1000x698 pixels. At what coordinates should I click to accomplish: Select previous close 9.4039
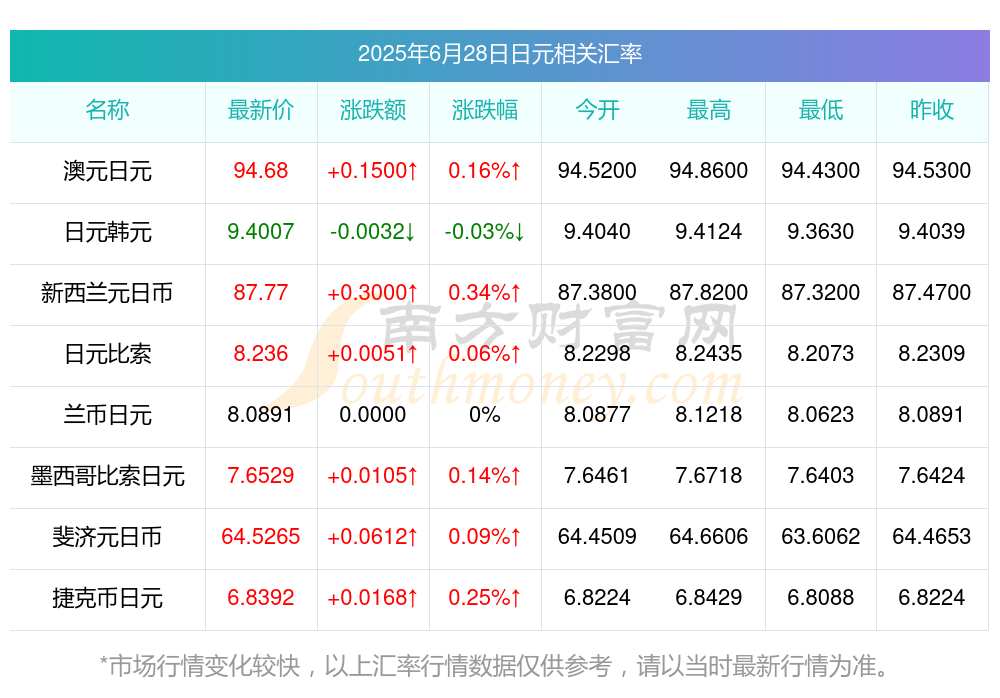click(932, 232)
